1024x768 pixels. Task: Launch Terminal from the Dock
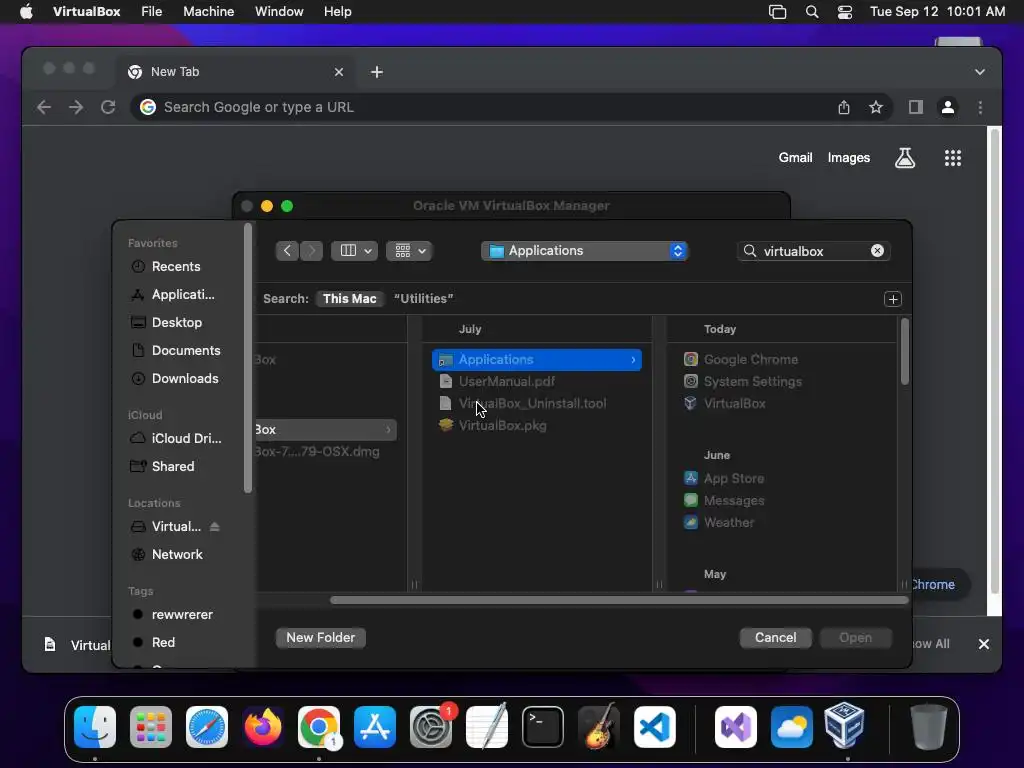coord(543,726)
